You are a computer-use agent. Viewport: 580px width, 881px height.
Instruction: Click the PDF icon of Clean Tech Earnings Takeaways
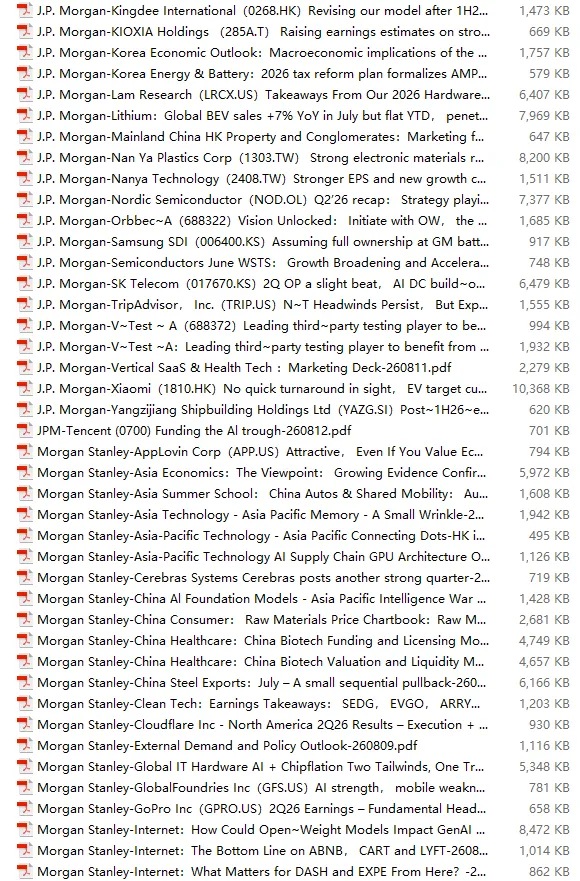point(25,704)
